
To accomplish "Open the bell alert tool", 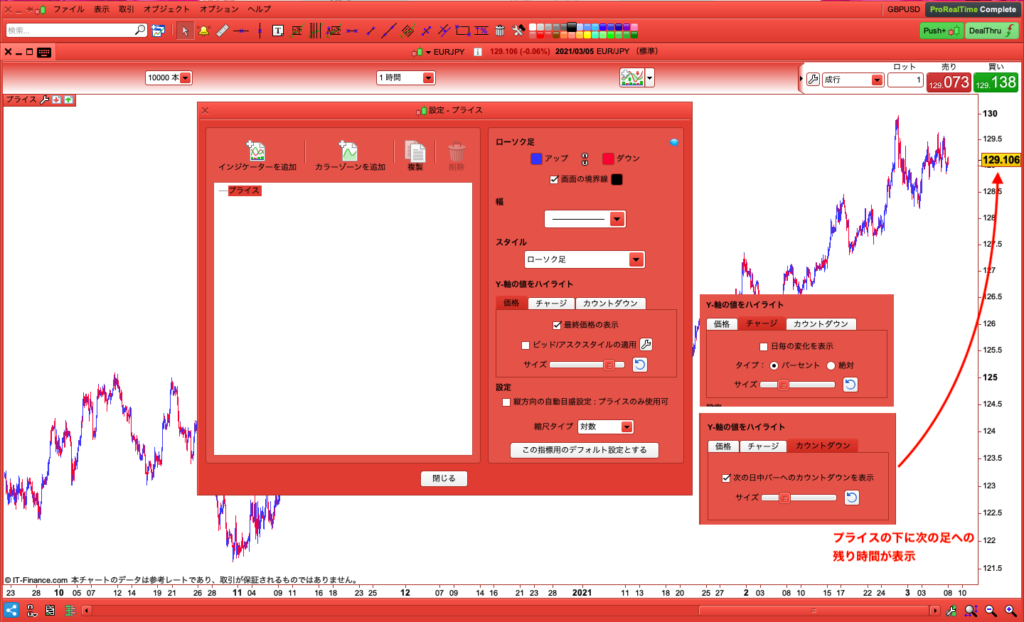I will coord(203,31).
